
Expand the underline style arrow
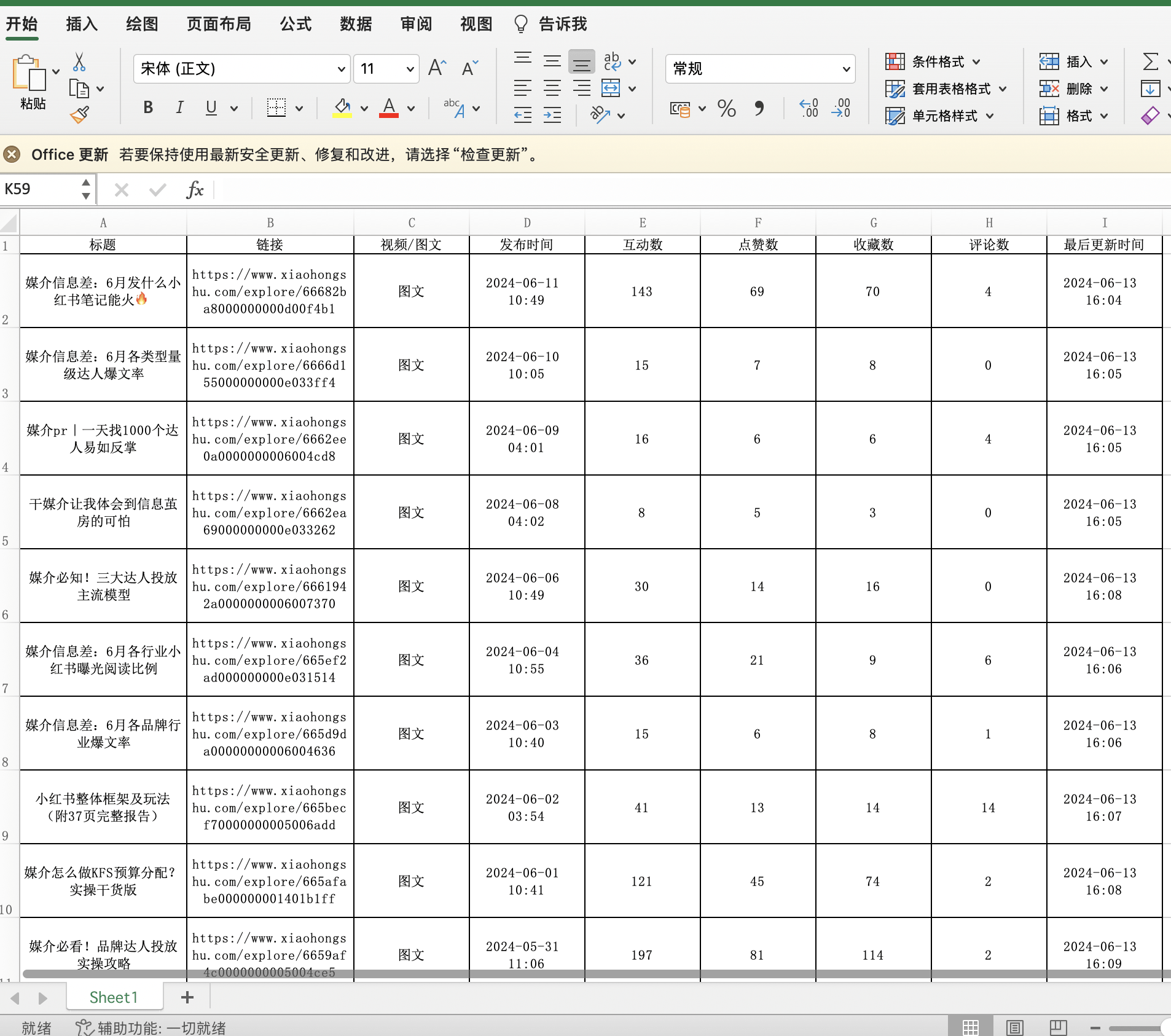point(234,109)
